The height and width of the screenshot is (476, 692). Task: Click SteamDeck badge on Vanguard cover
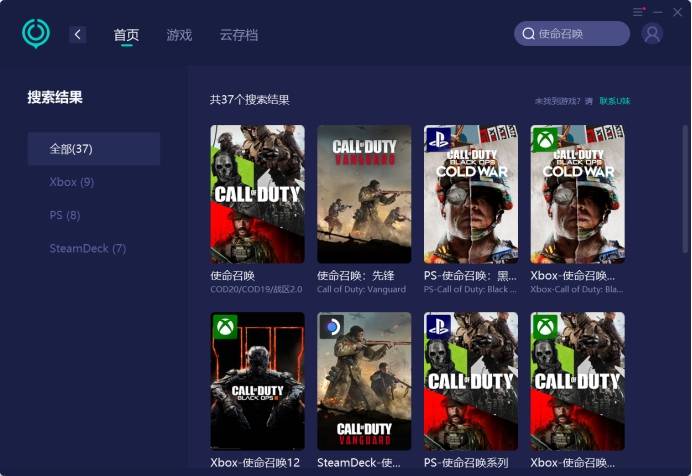(x=331, y=326)
